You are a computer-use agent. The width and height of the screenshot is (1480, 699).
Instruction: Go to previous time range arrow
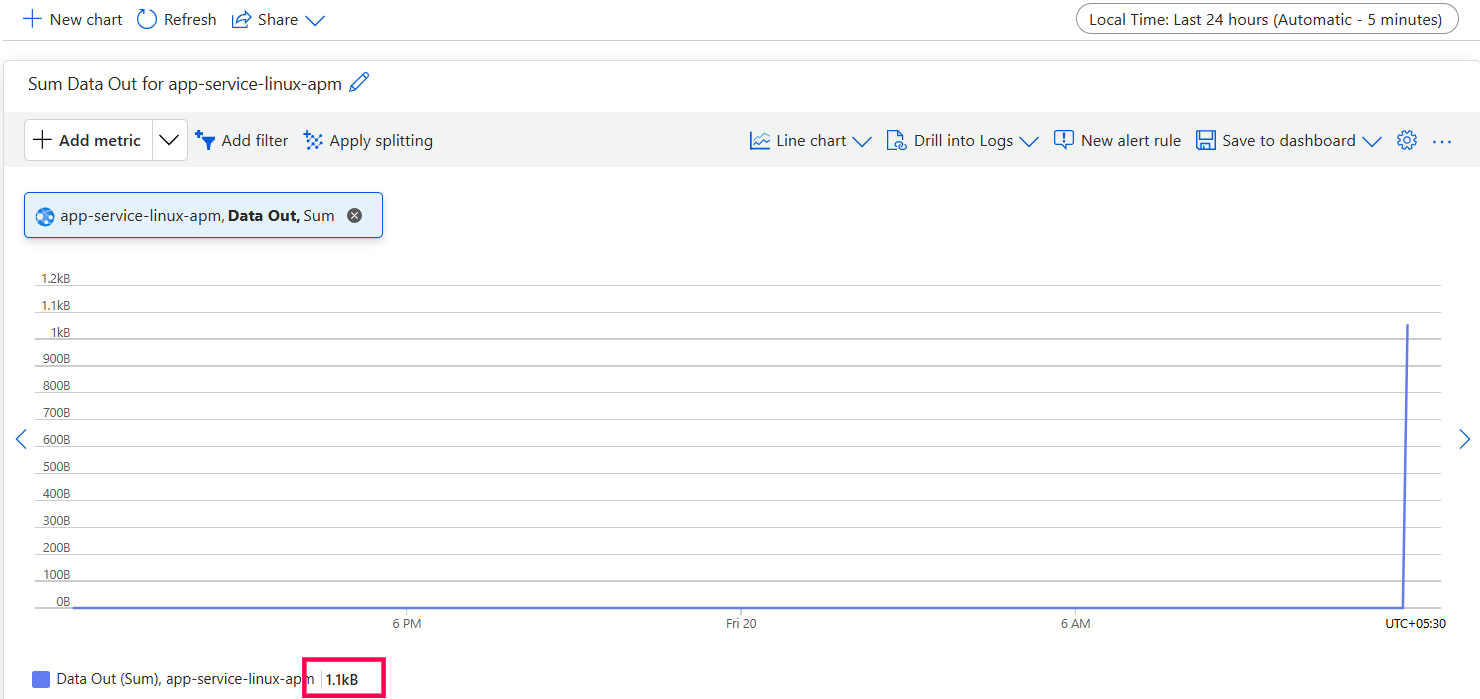21,439
